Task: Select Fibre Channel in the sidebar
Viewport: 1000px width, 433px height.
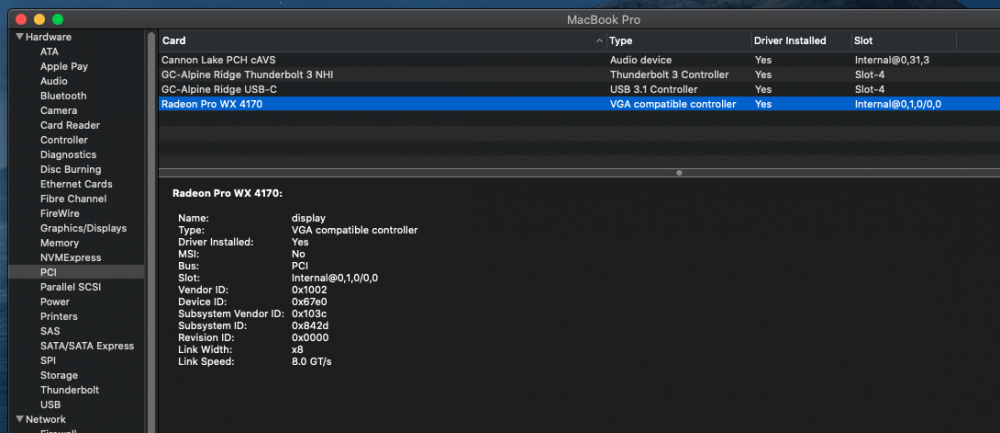Action: 73,198
